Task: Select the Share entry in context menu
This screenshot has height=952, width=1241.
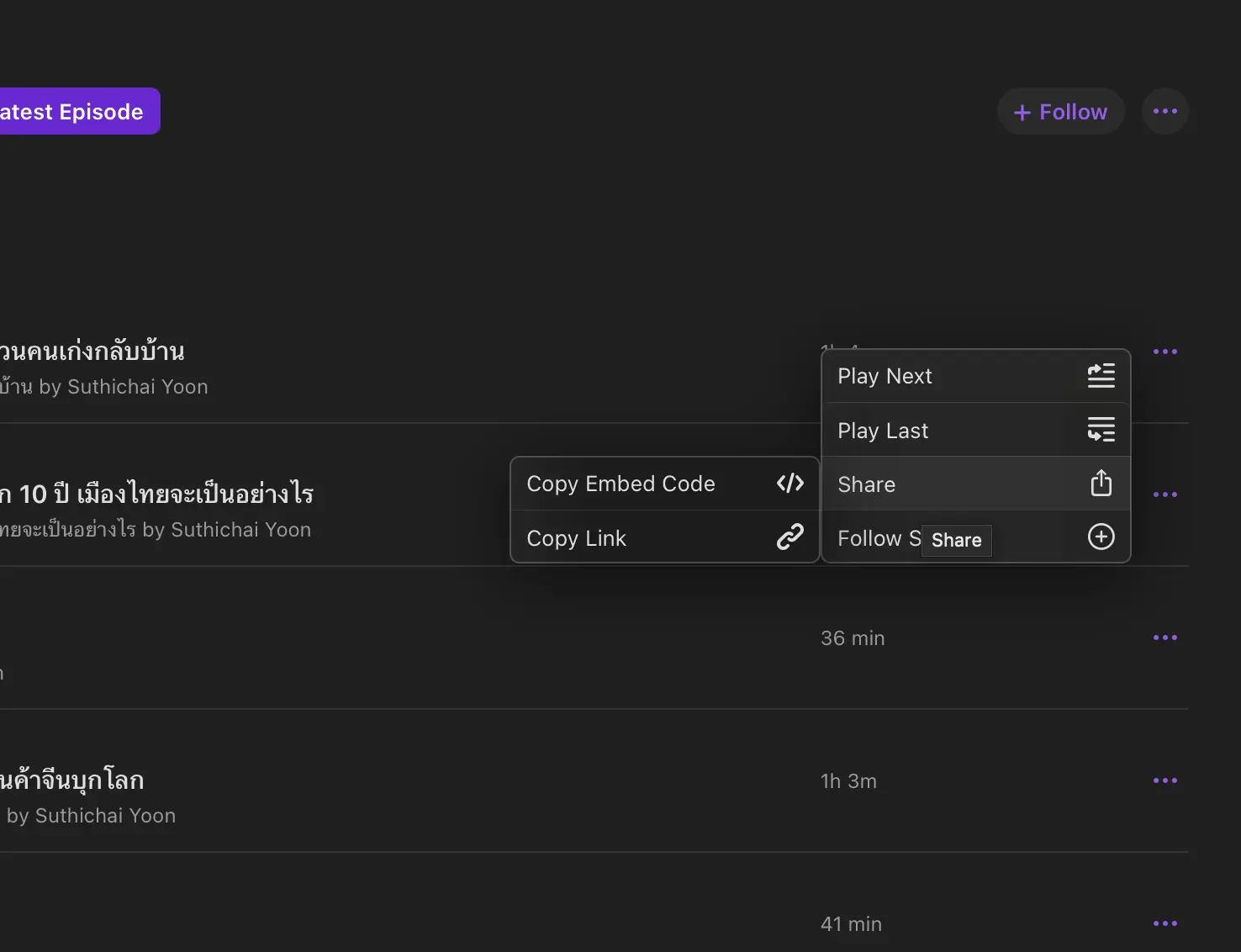Action: [x=867, y=484]
